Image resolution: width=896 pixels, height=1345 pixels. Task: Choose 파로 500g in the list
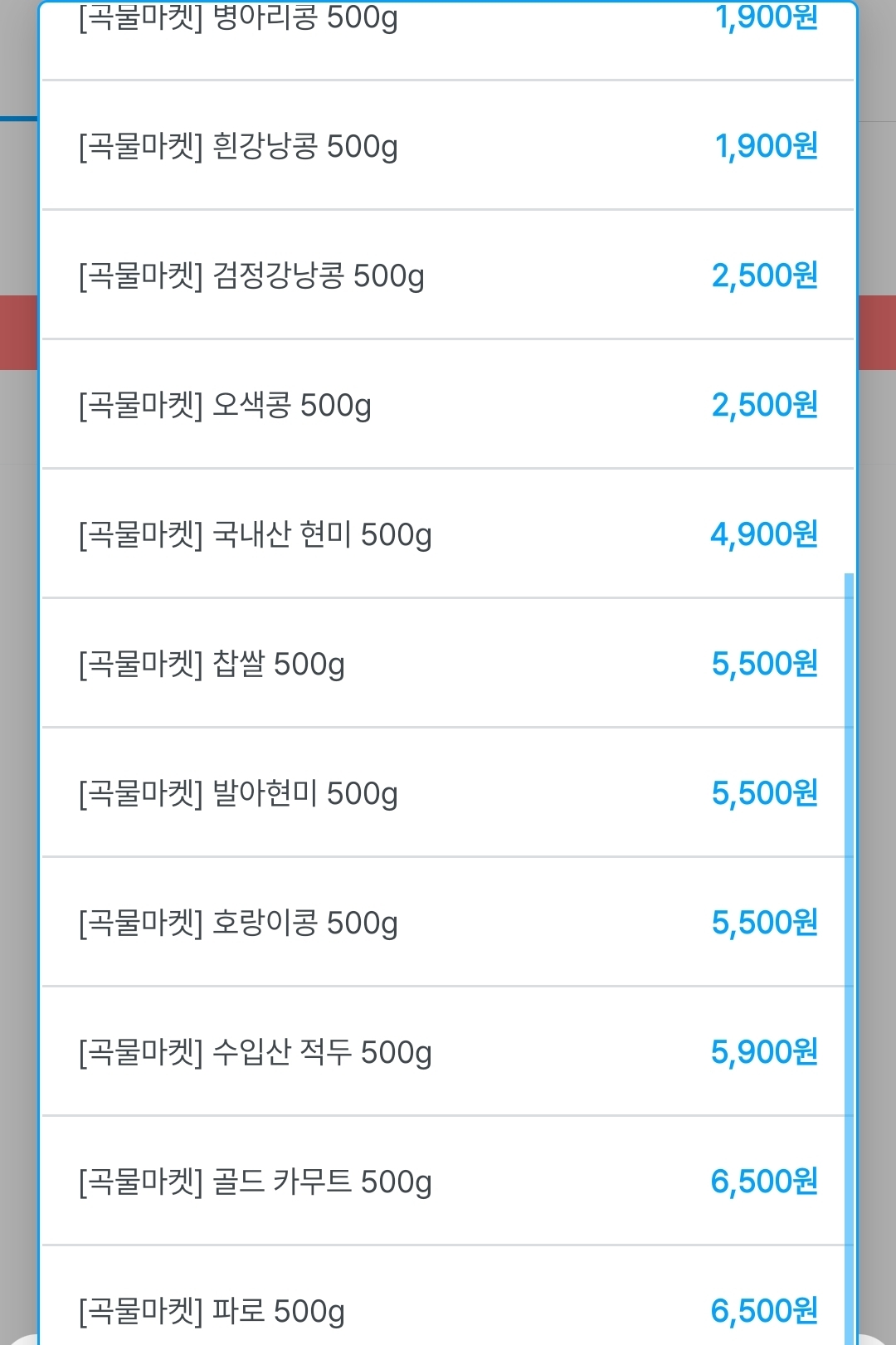point(212,1312)
